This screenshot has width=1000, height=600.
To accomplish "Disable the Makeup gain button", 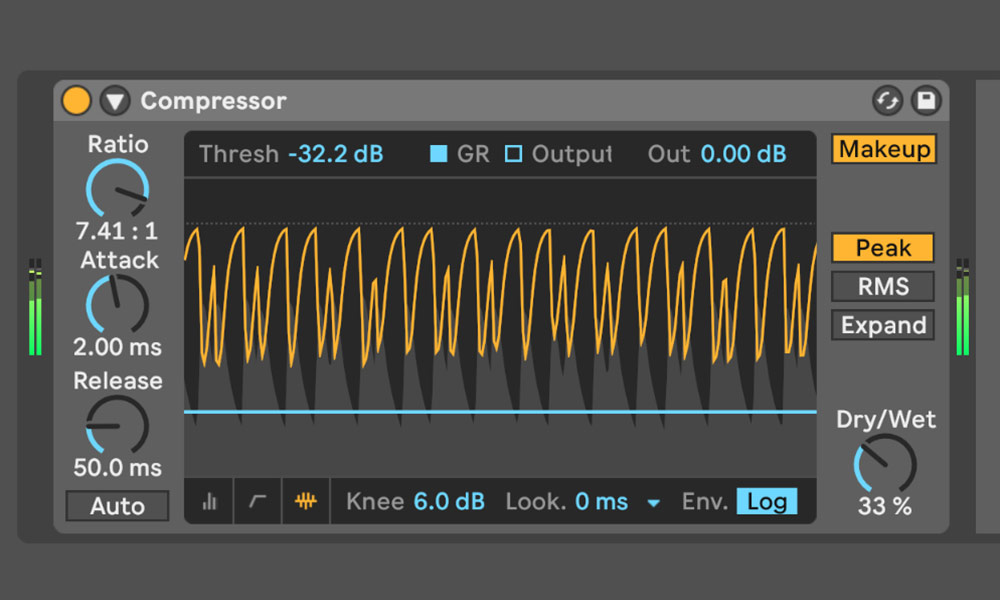I will [884, 149].
